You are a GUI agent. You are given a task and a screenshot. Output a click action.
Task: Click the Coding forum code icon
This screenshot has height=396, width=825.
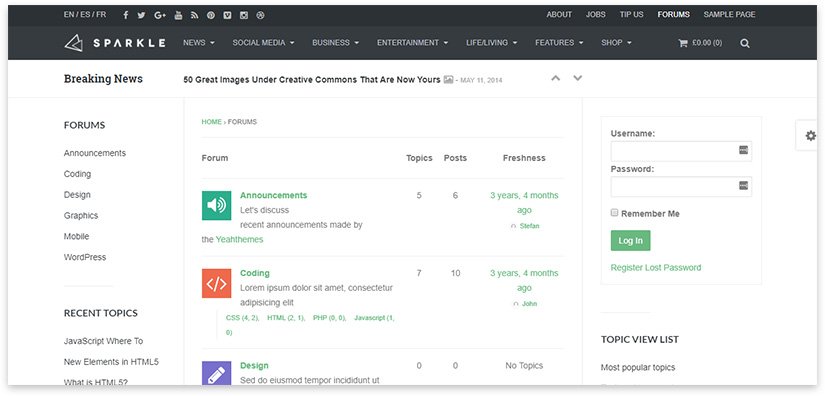216,283
